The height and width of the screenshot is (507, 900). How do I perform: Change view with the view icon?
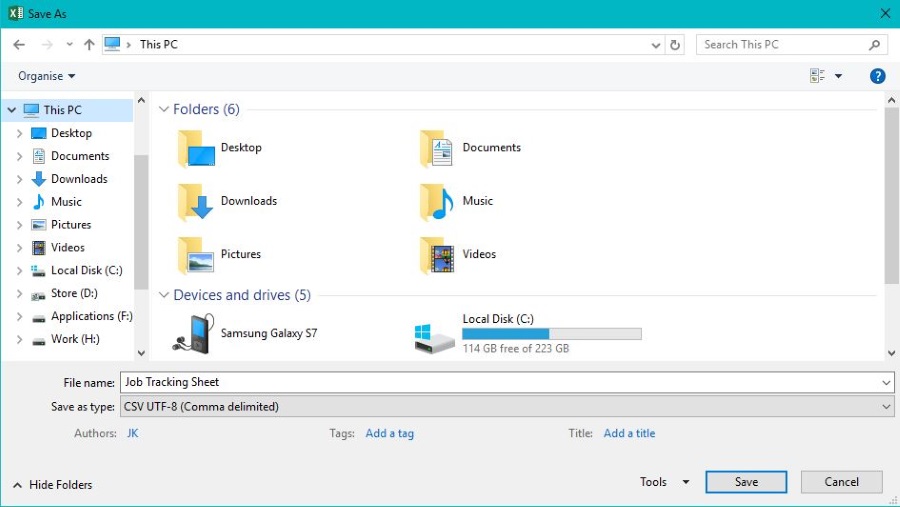(x=817, y=76)
